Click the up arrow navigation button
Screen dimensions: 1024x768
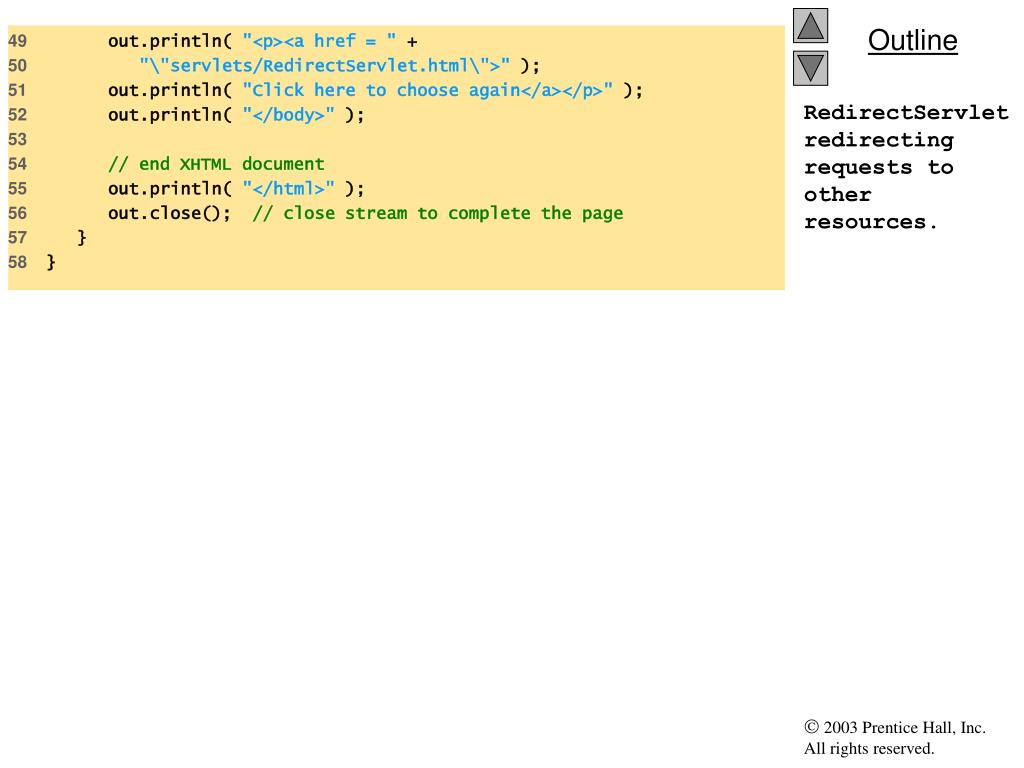[x=810, y=25]
